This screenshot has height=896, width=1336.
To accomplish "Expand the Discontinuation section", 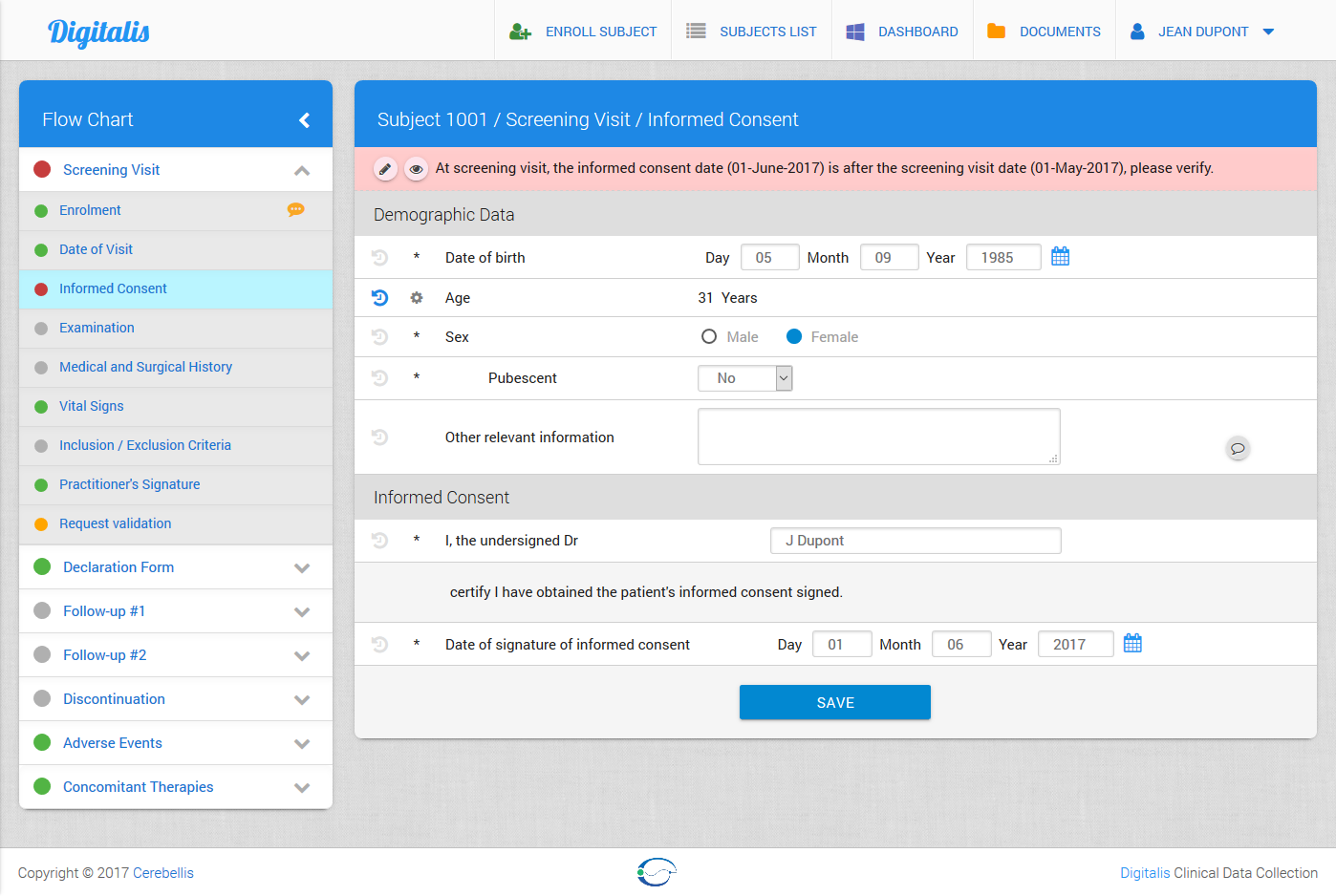I will (302, 700).
